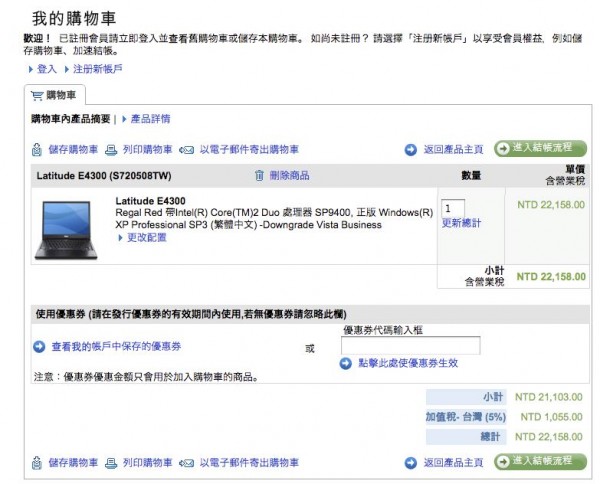Click 更改配置 change configuration link

147,238
